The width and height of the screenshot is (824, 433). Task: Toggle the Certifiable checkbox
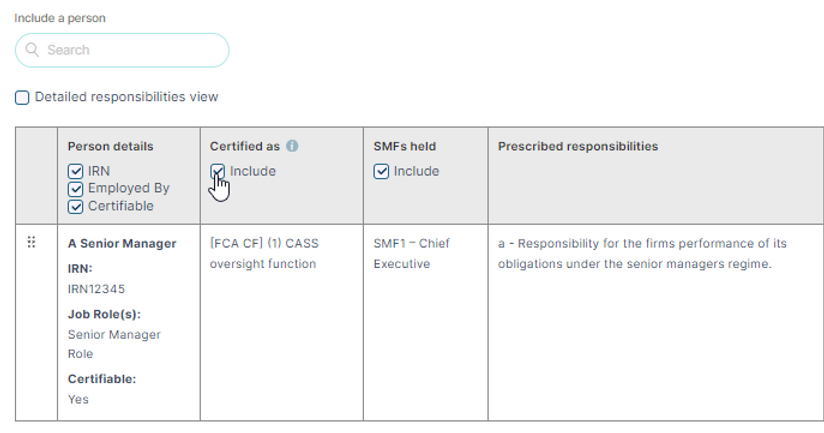[75, 207]
